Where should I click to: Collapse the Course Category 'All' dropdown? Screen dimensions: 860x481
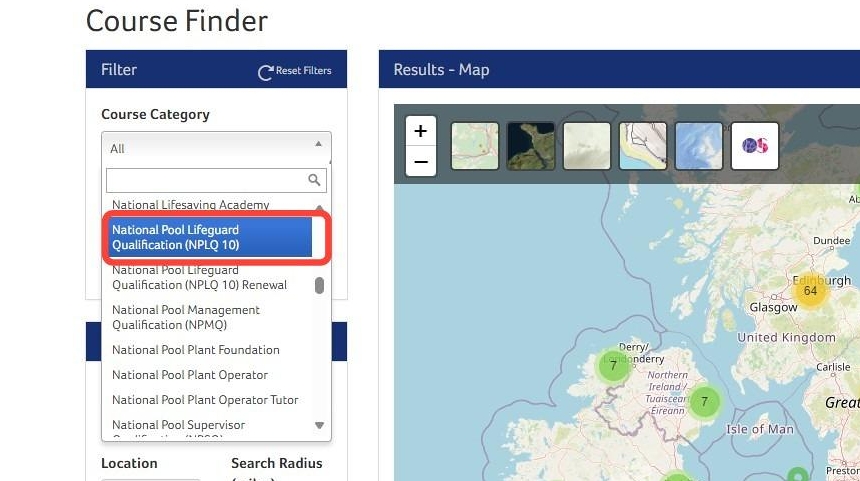[x=216, y=148]
